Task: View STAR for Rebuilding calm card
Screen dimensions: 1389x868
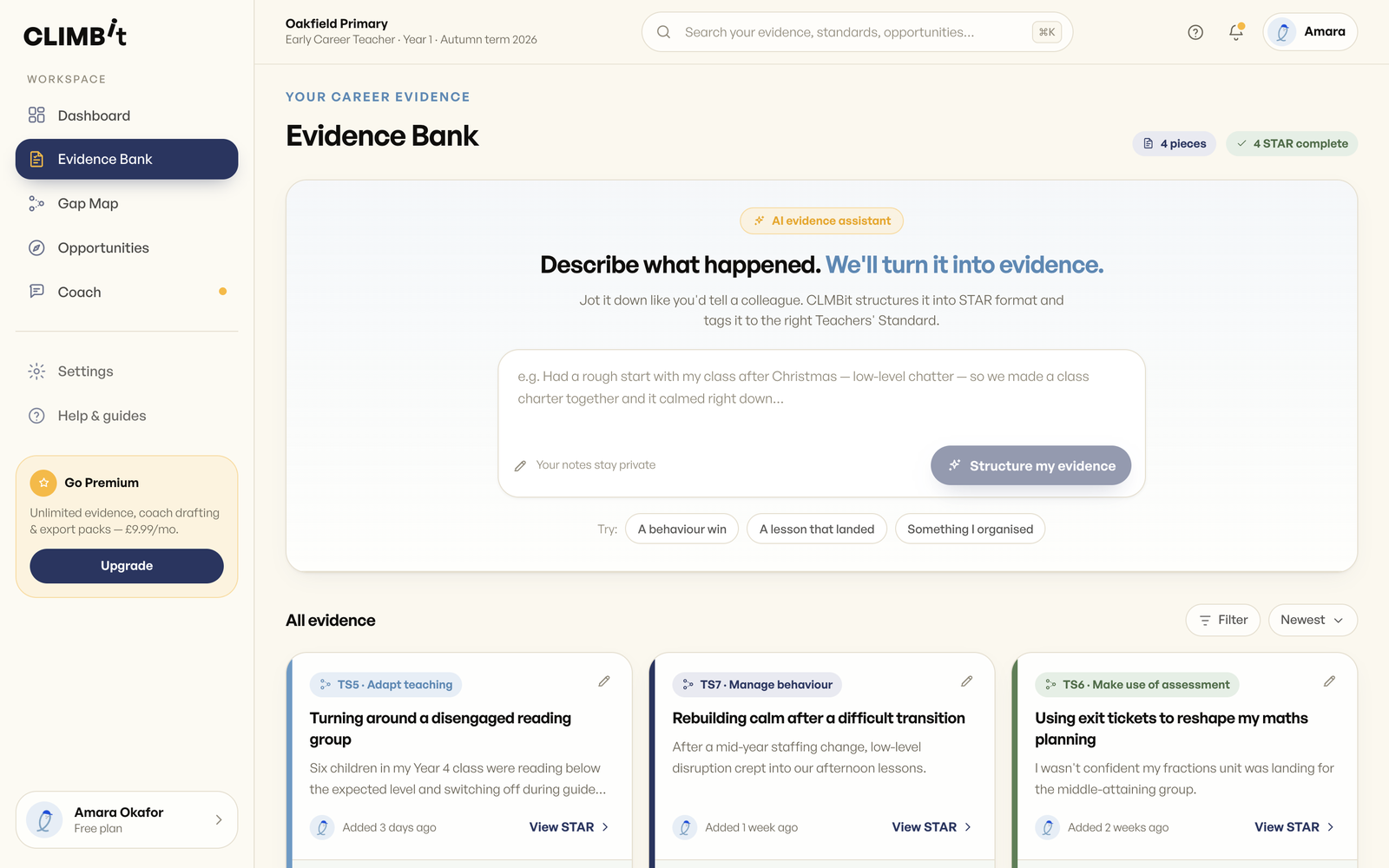Action: (932, 827)
